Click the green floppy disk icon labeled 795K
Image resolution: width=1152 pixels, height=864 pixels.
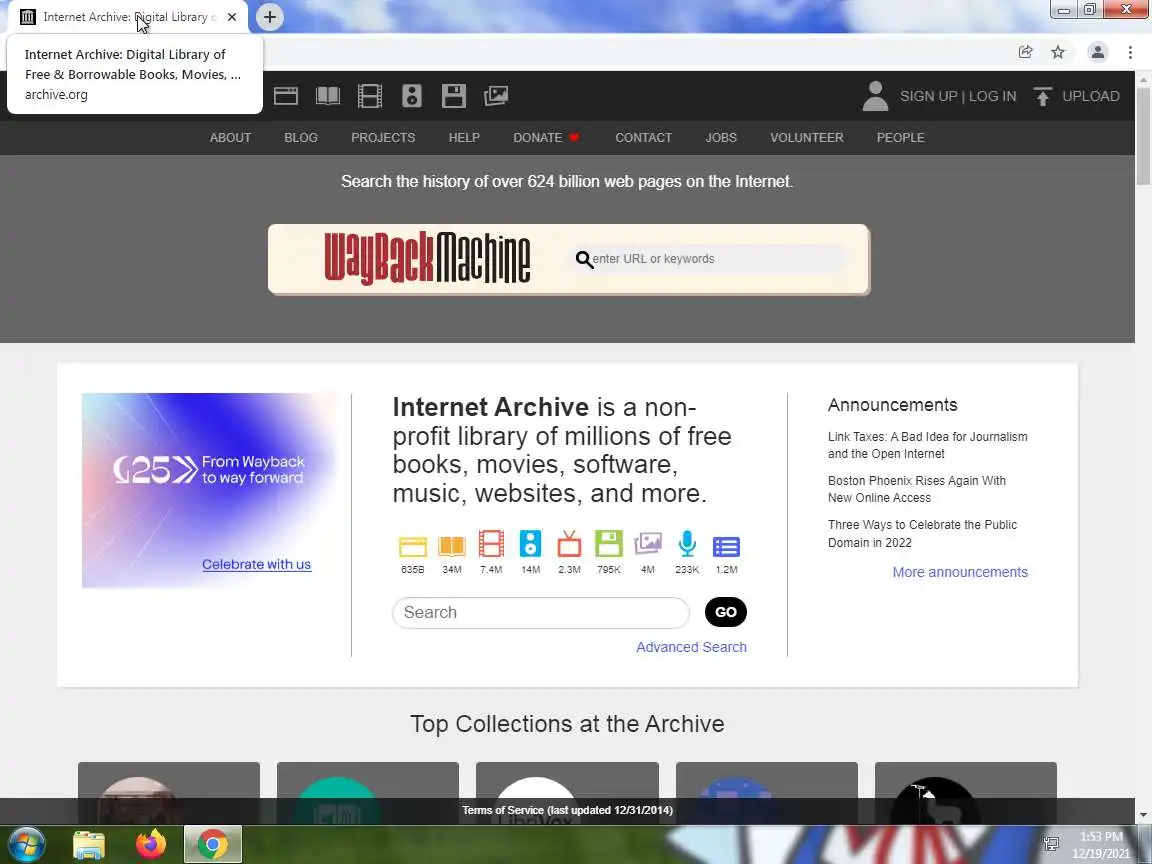608,544
